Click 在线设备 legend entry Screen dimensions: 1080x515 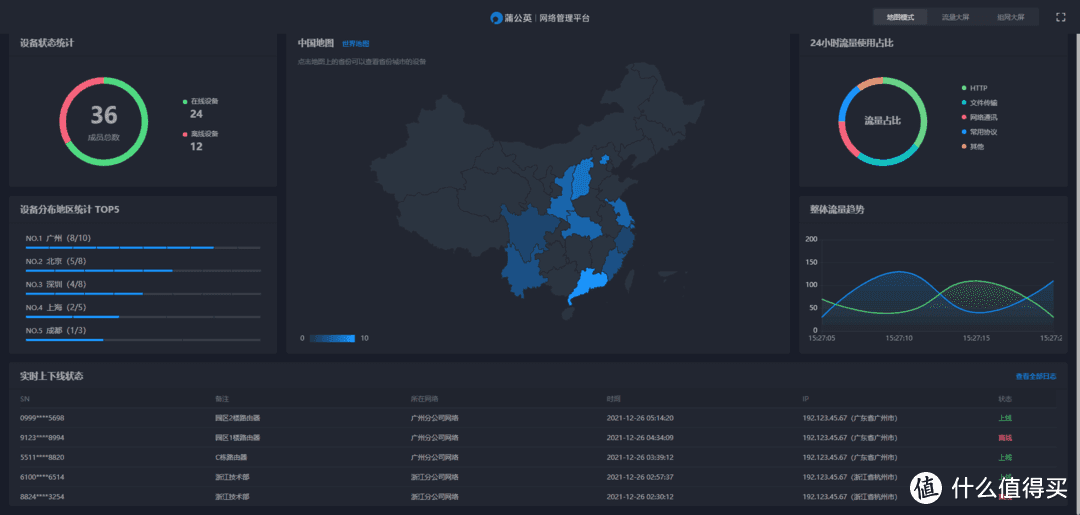tap(200, 101)
